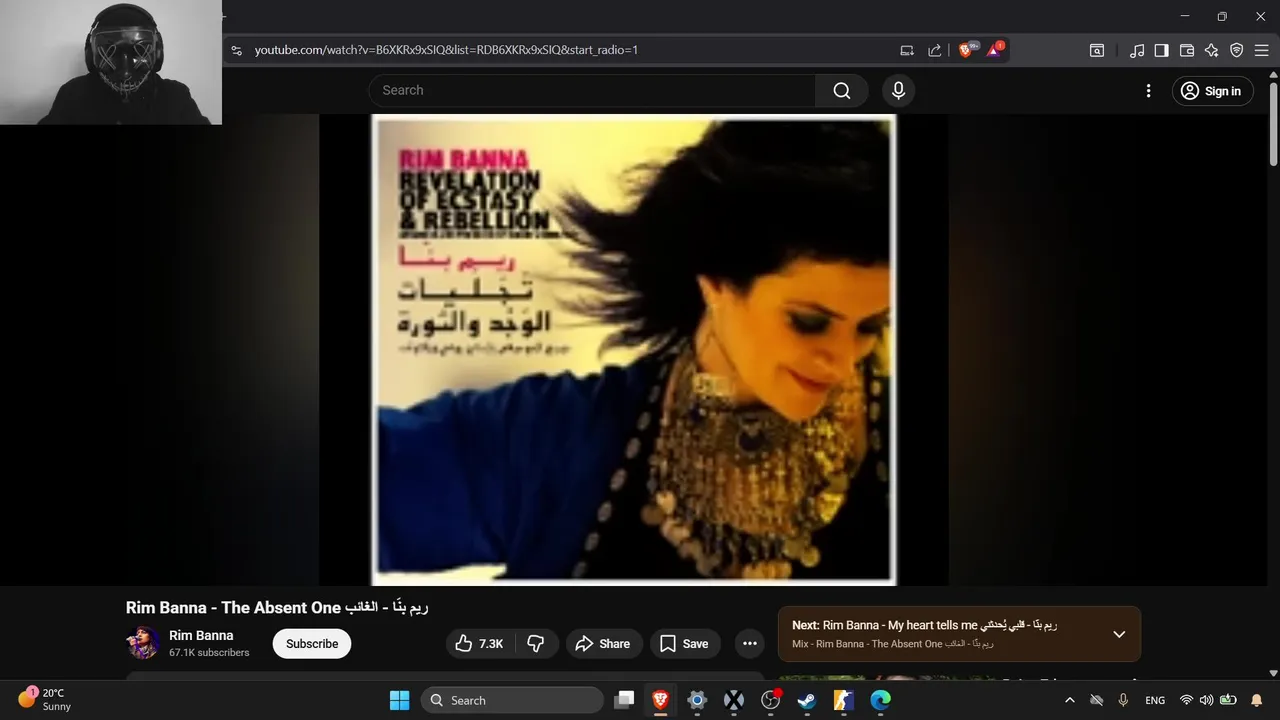Image resolution: width=1280 pixels, height=720 pixels.
Task: Click the Sign in button
Action: [1212, 91]
